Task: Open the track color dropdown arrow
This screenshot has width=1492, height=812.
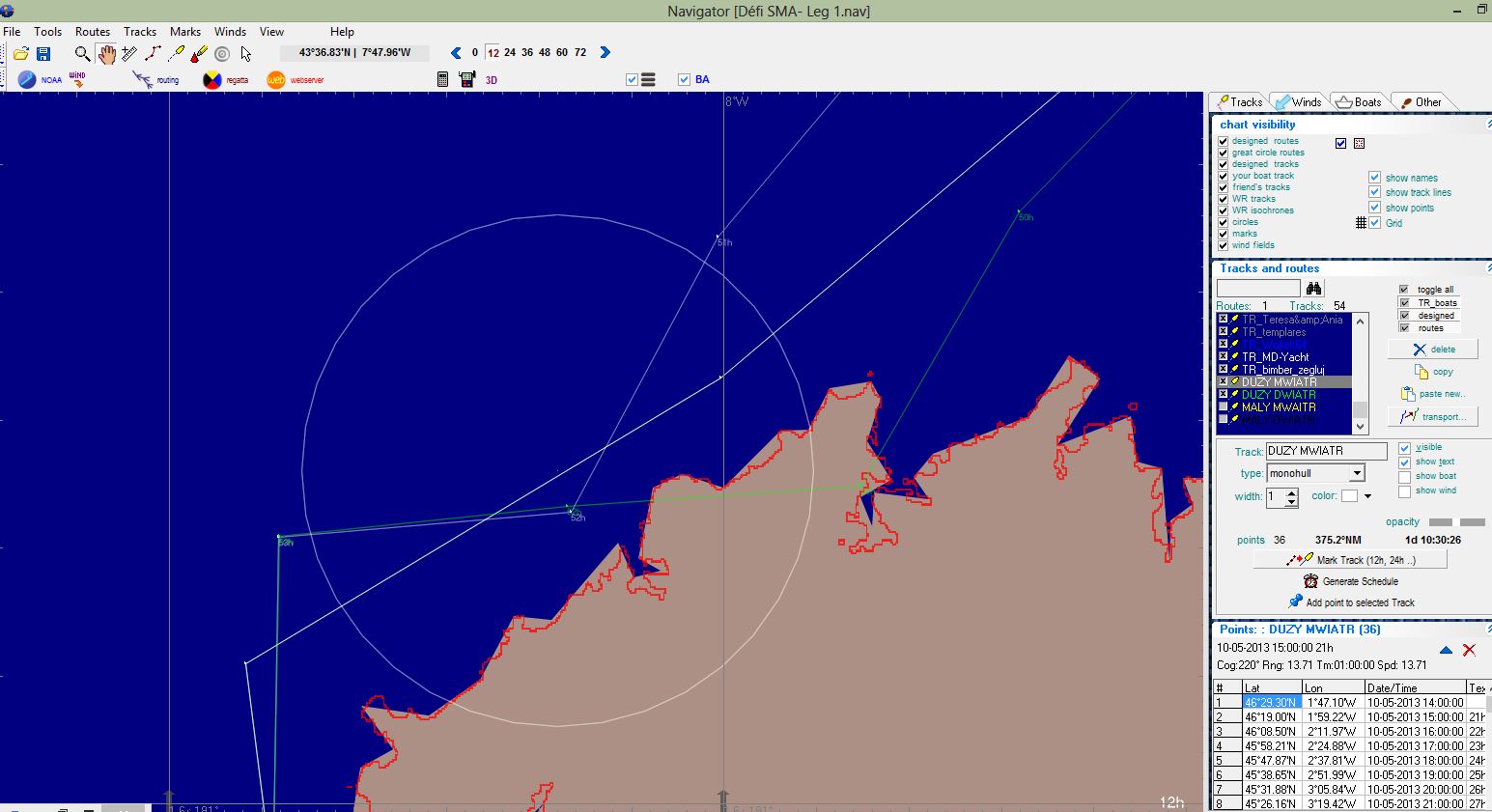Action: click(1367, 496)
